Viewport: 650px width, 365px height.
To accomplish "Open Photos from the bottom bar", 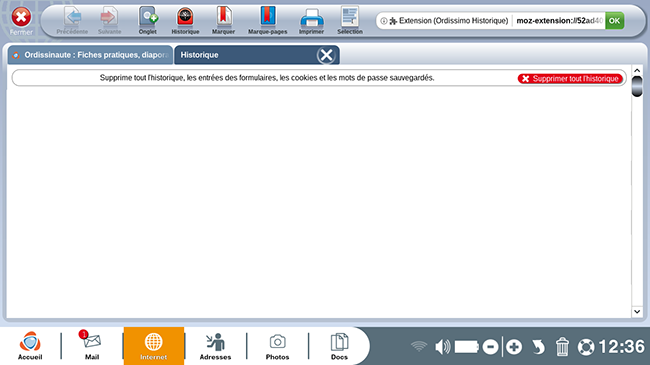I will 277,346.
